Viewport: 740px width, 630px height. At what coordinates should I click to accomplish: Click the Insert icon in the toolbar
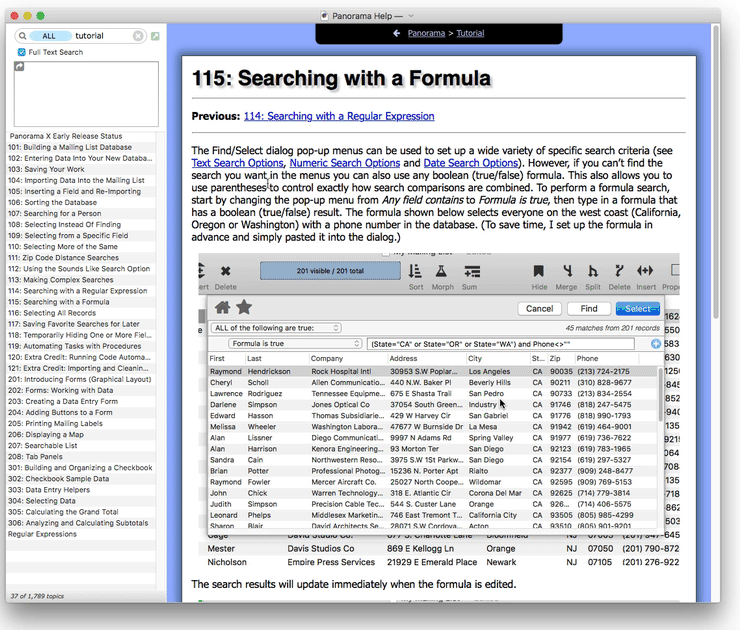[645, 271]
